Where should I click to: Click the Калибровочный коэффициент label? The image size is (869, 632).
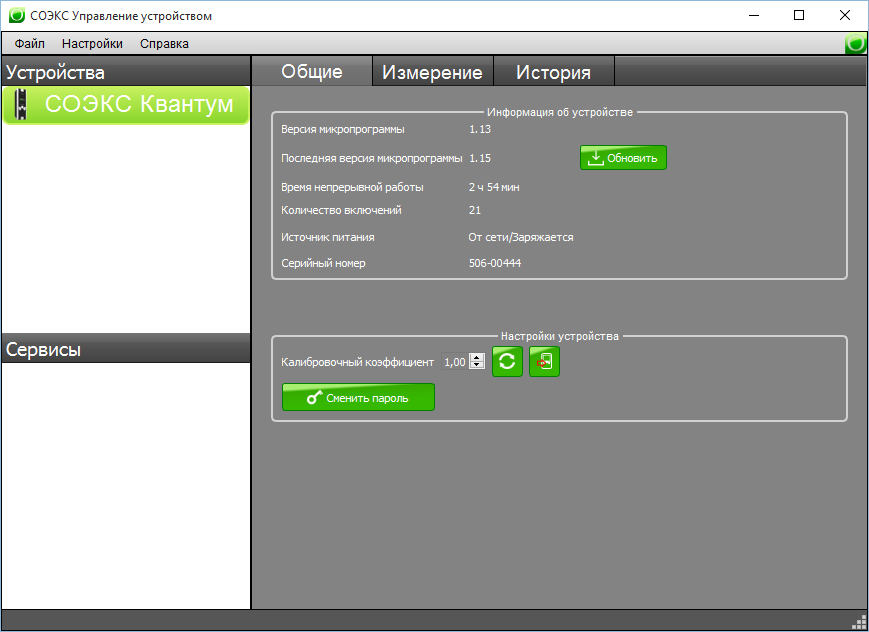pos(357,362)
